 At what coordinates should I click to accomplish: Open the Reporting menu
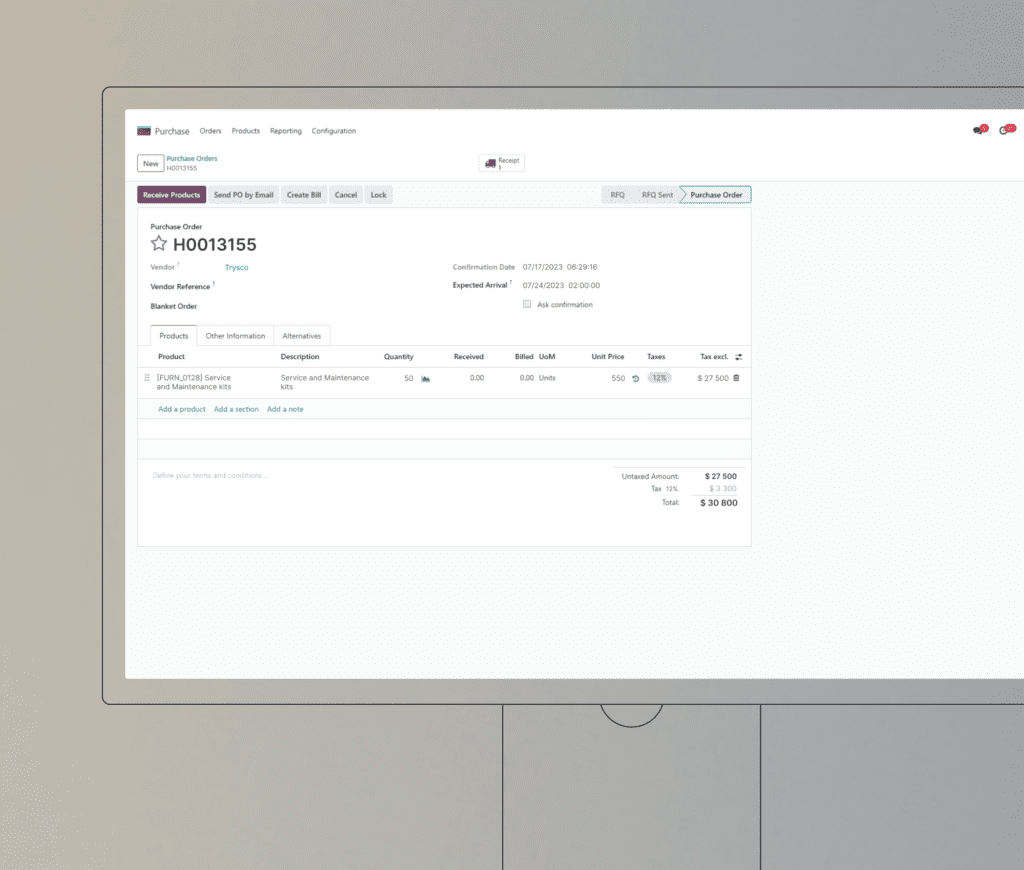click(x=285, y=131)
